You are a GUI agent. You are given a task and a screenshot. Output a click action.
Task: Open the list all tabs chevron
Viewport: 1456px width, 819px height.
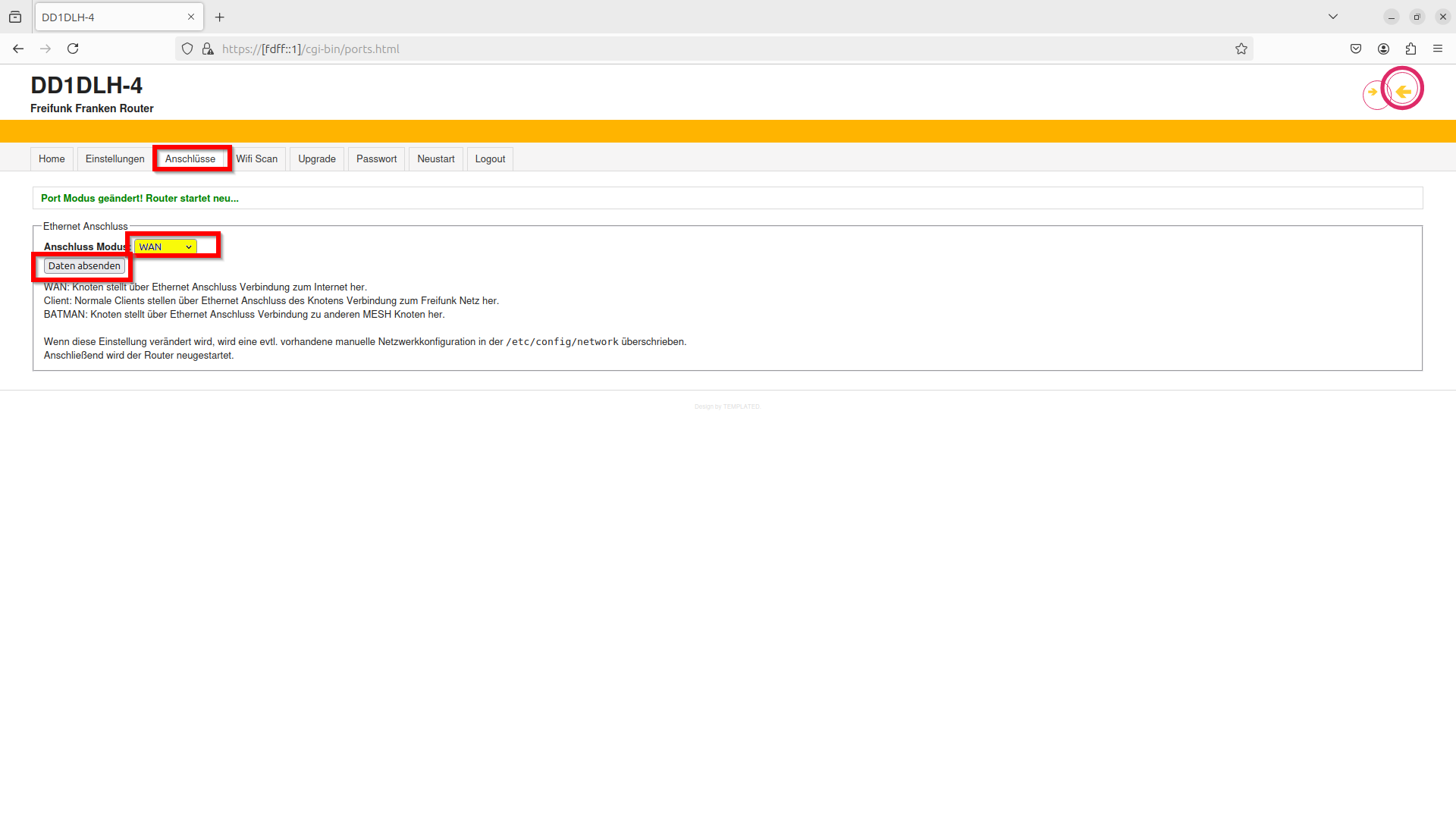pyautogui.click(x=1332, y=17)
